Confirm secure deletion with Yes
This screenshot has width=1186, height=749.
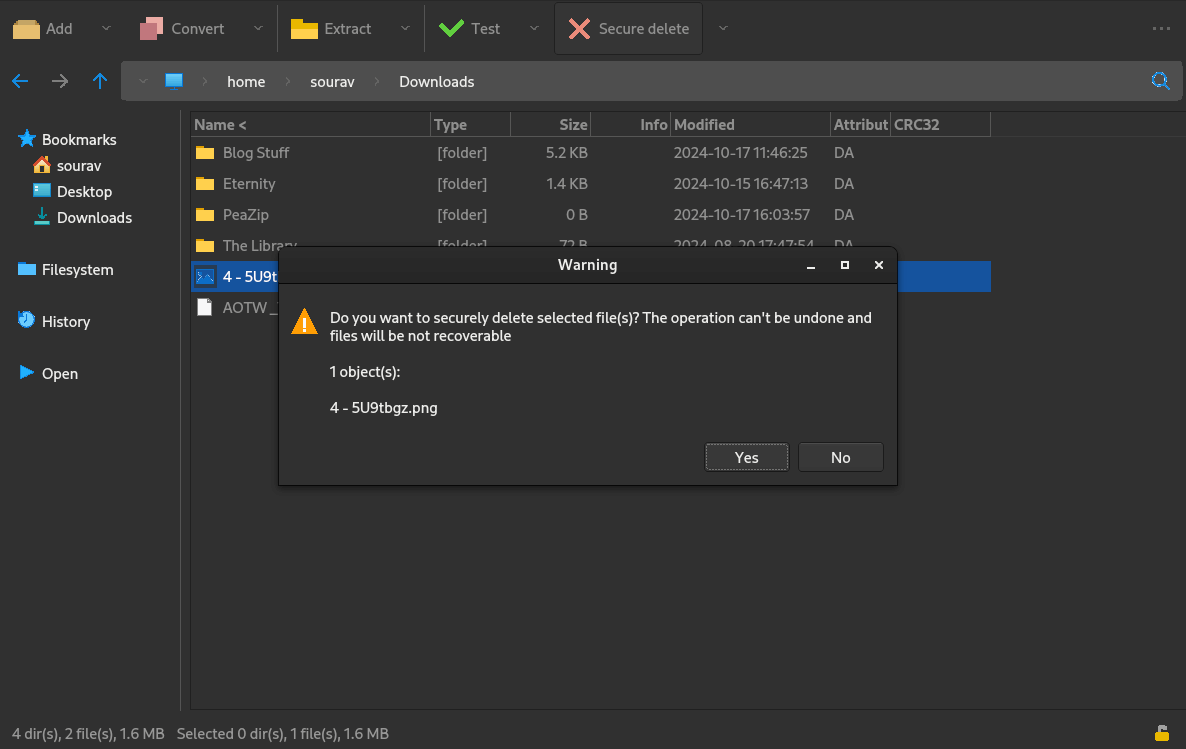click(746, 457)
